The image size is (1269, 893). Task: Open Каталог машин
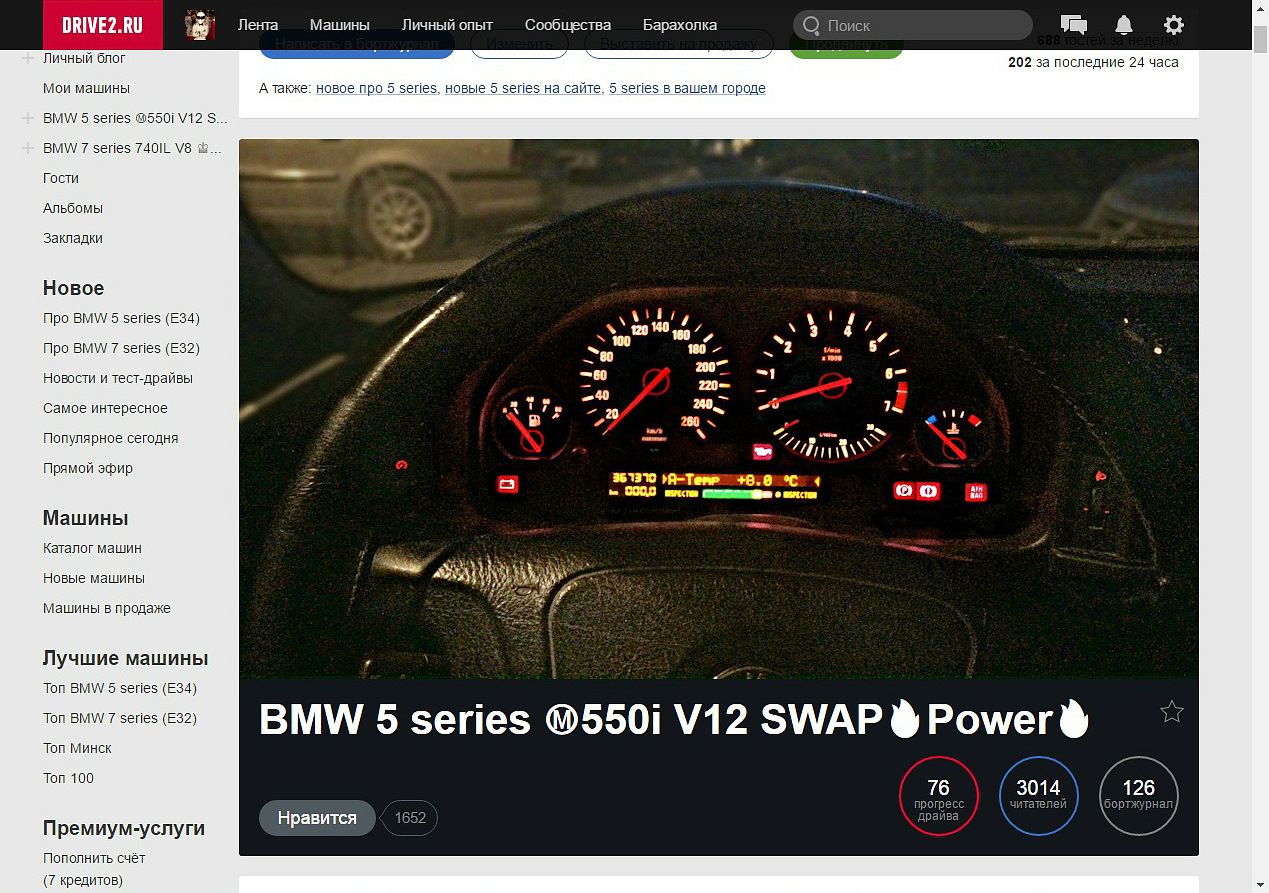point(92,548)
